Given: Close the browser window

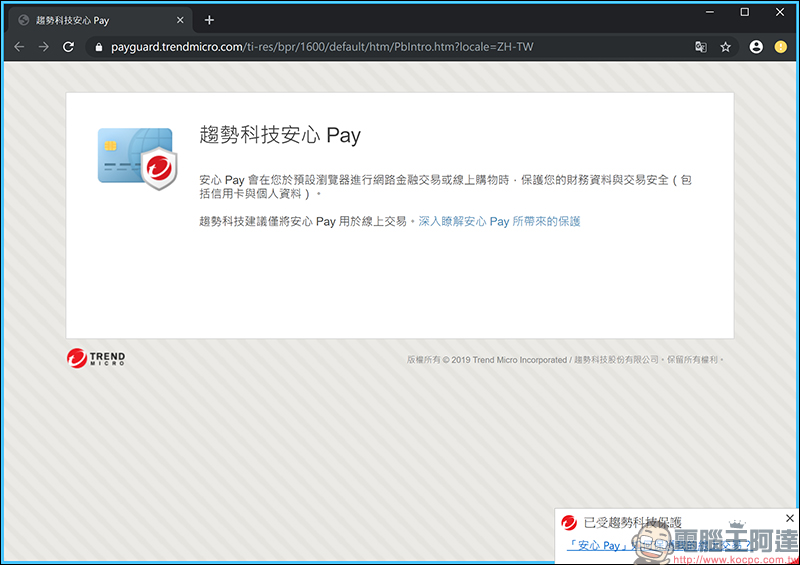Looking at the screenshot, I should point(780,12).
